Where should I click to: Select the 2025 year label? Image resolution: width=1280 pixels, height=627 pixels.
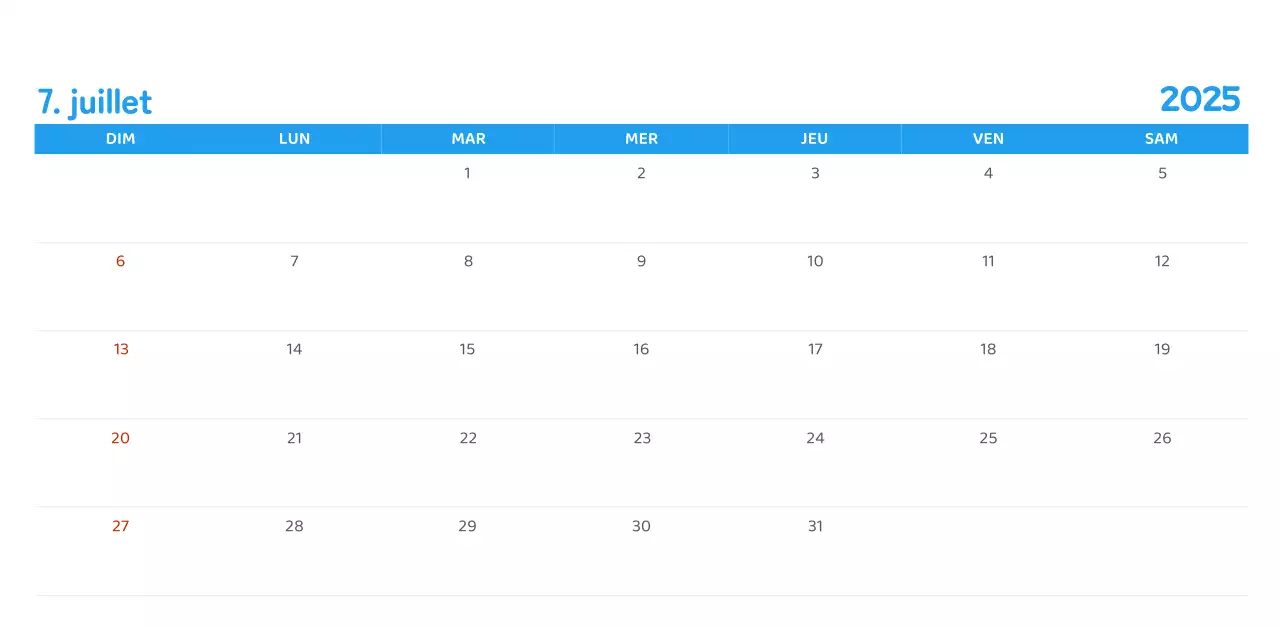pos(1199,99)
